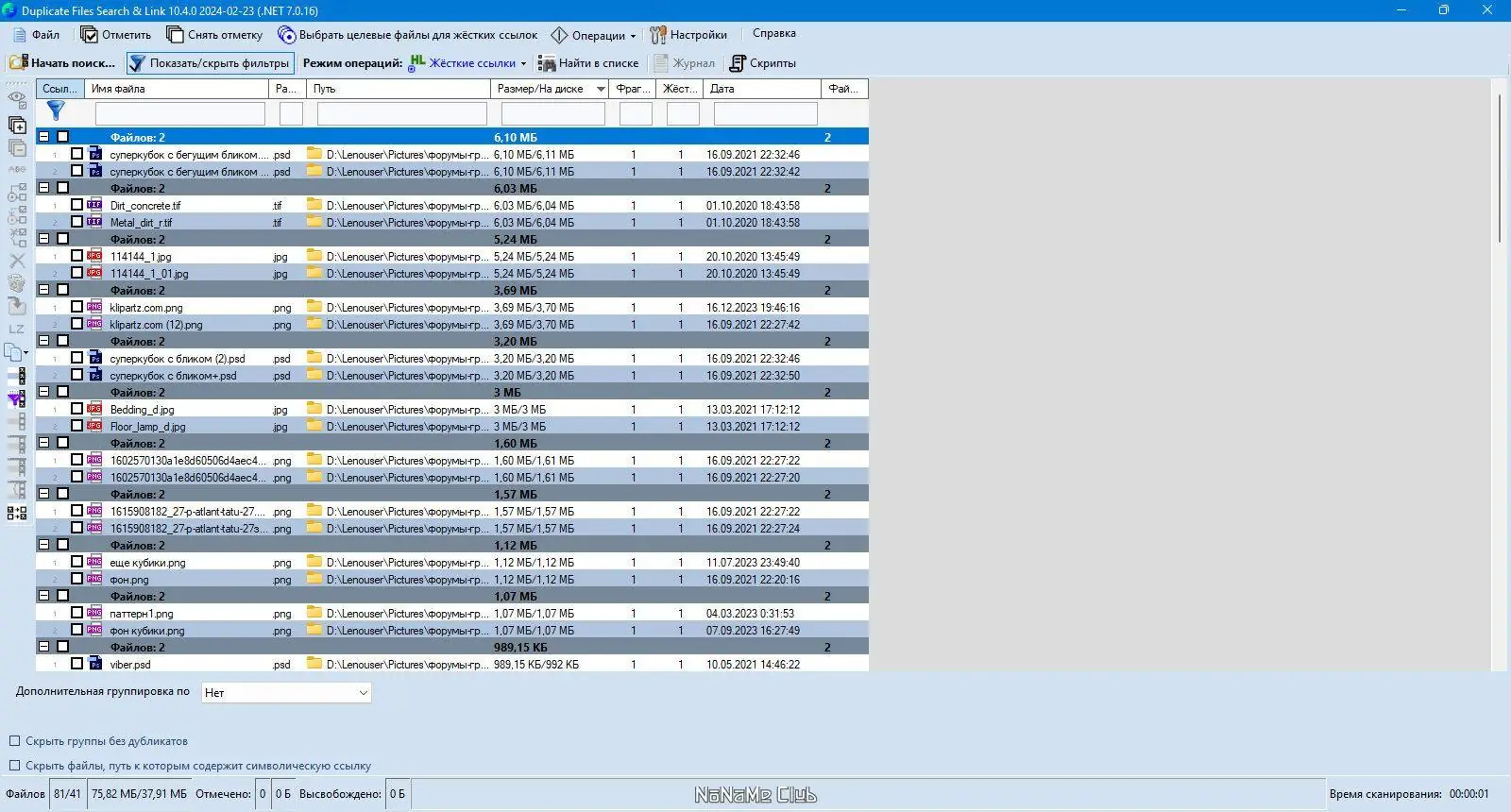Click the Scripts scroll icon
Viewport: 1511px width, 812px height.
click(738, 63)
